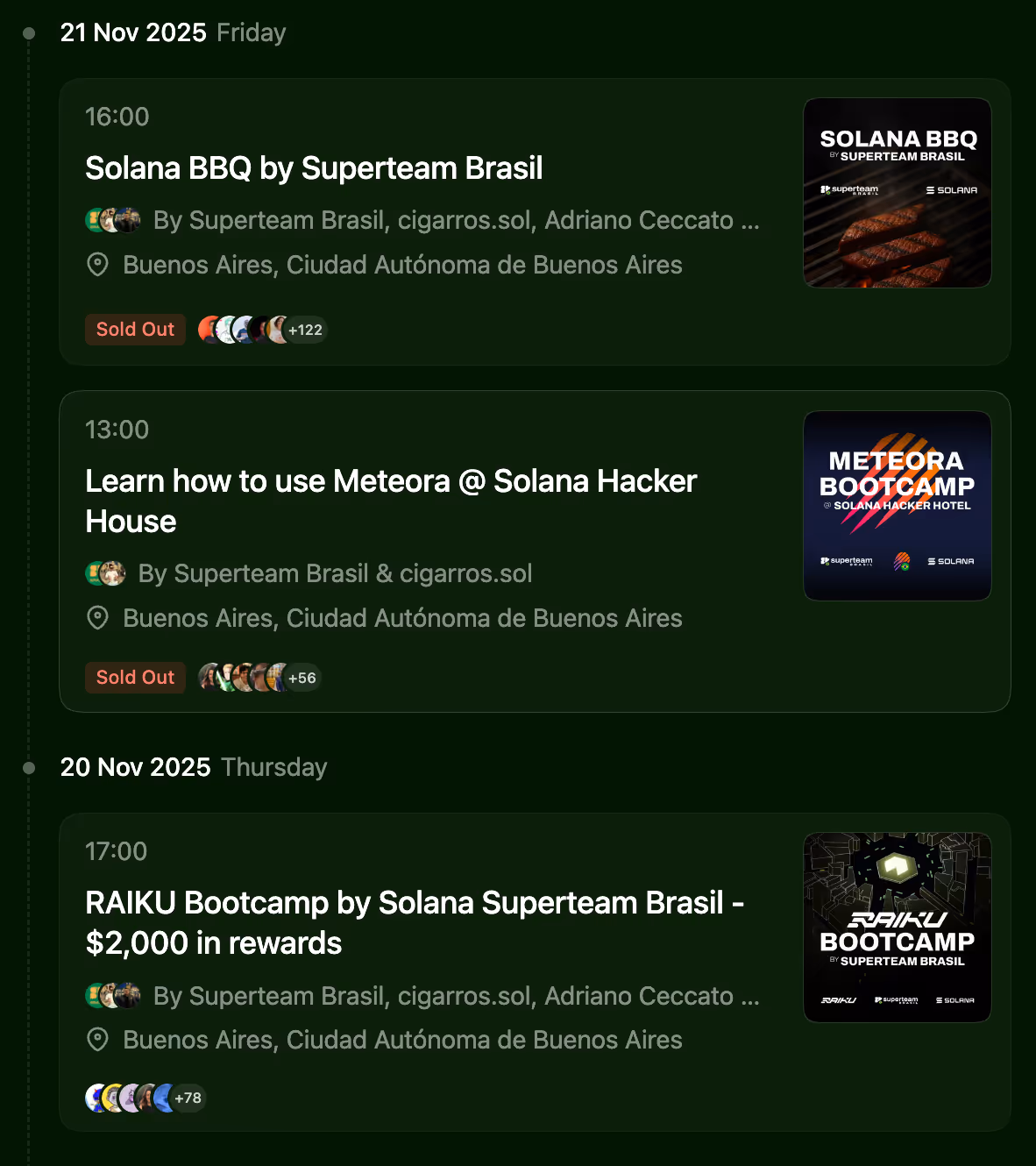Click location pin icon on RAIKU Bootcamp
Image resolution: width=1036 pixels, height=1166 pixels.
tap(98, 1040)
